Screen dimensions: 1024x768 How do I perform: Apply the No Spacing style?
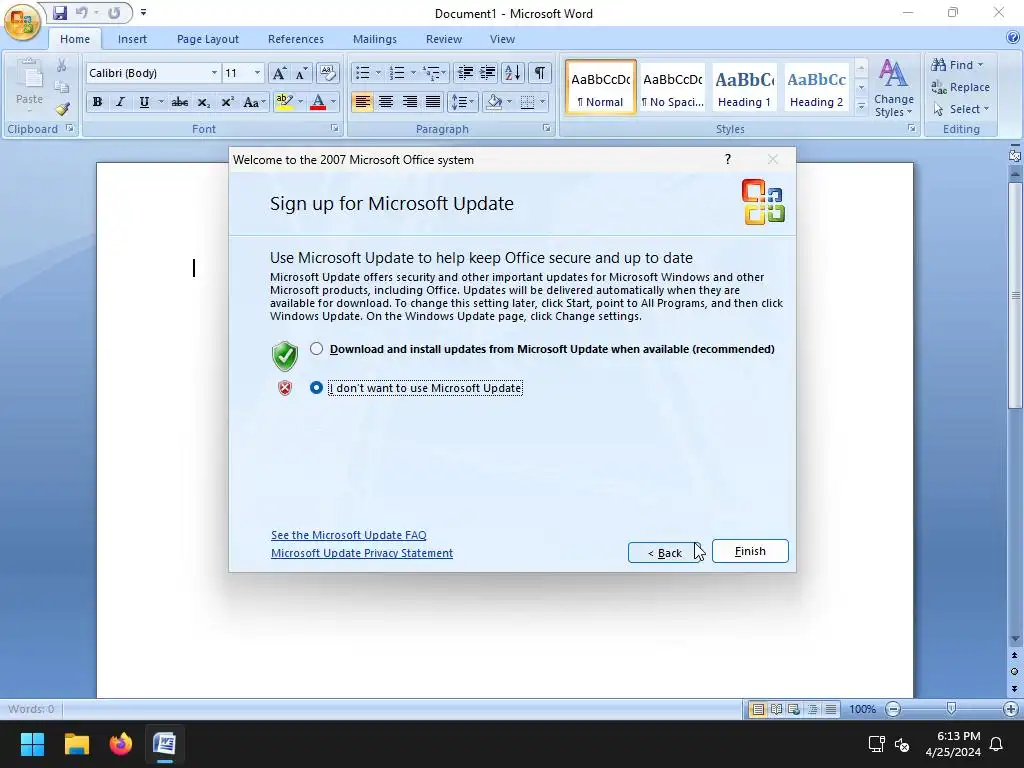[673, 88]
